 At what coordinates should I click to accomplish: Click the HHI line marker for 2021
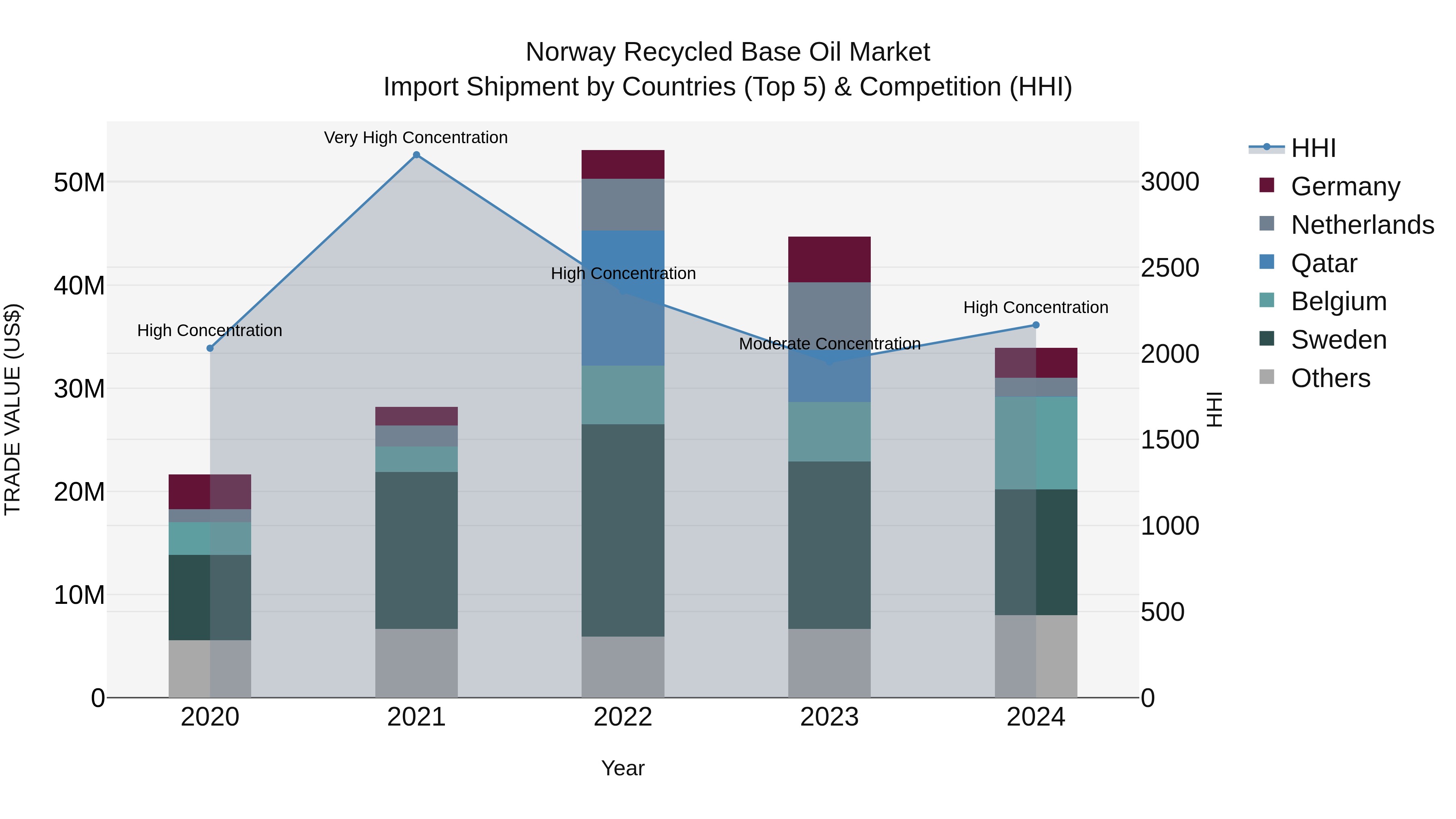417,155
